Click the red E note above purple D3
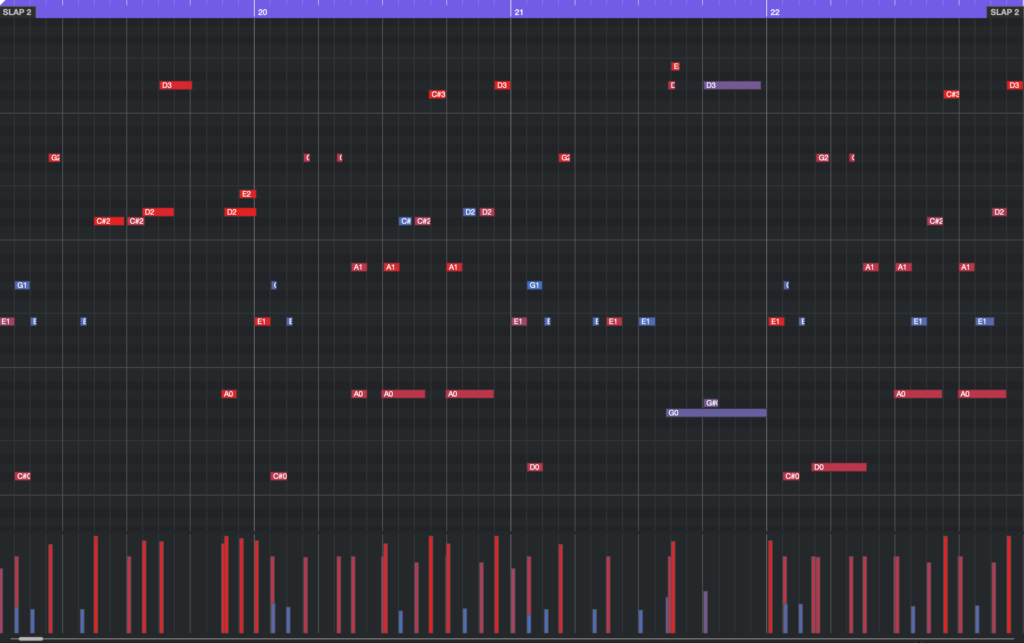 (676, 66)
